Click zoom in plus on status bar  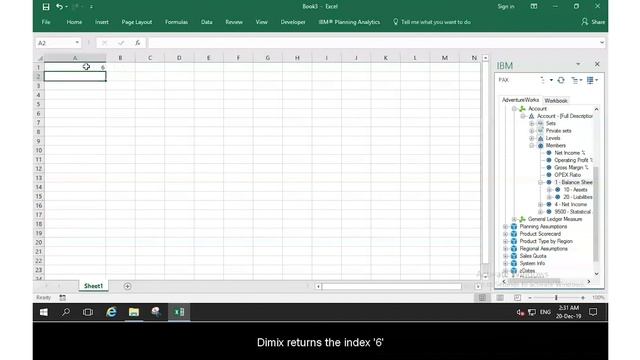pyautogui.click(x=583, y=298)
